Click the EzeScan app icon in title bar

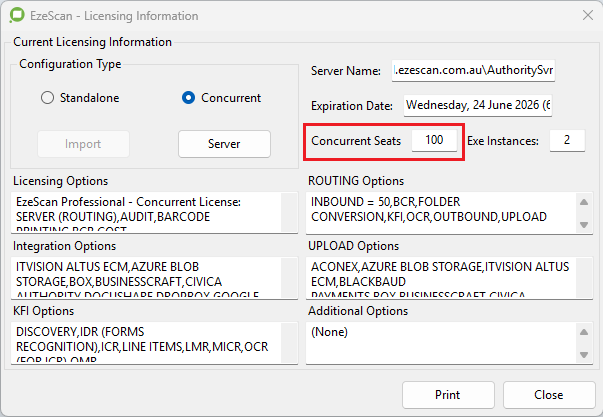(17, 16)
